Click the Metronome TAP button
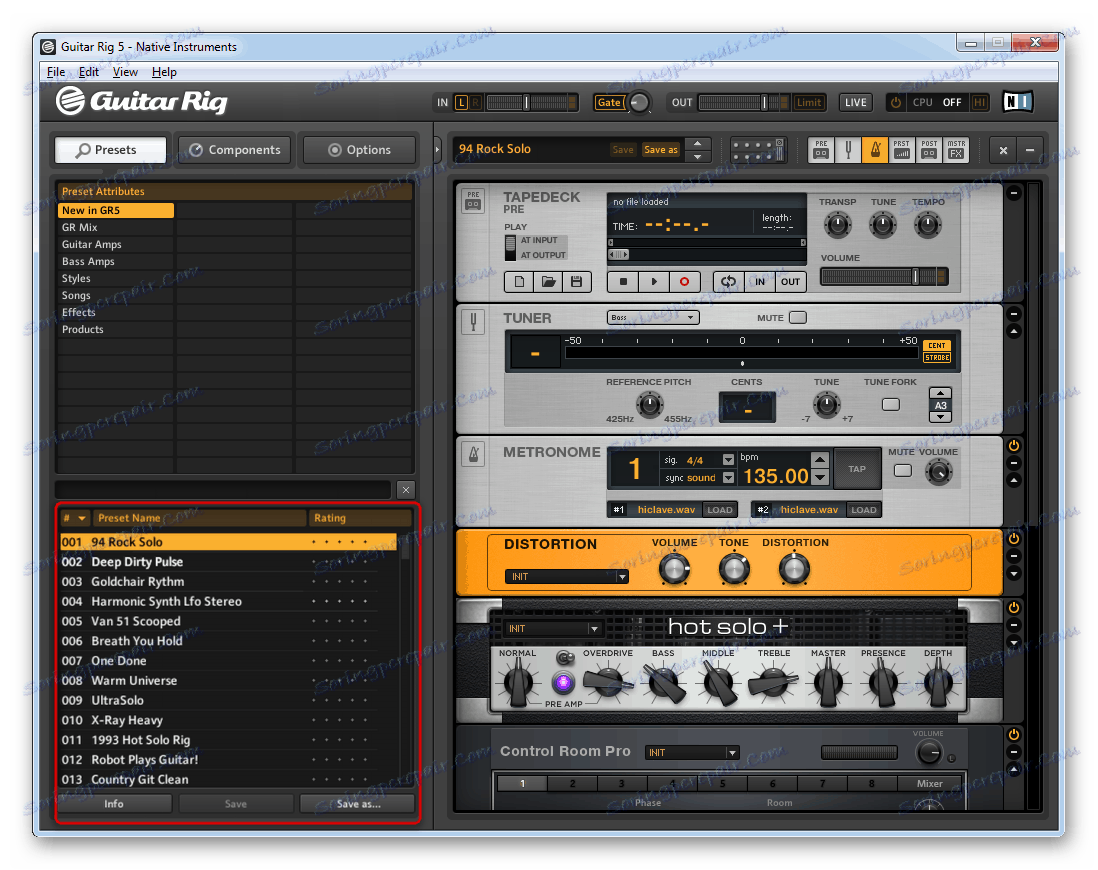The height and width of the screenshot is (870, 1098). pos(856,469)
